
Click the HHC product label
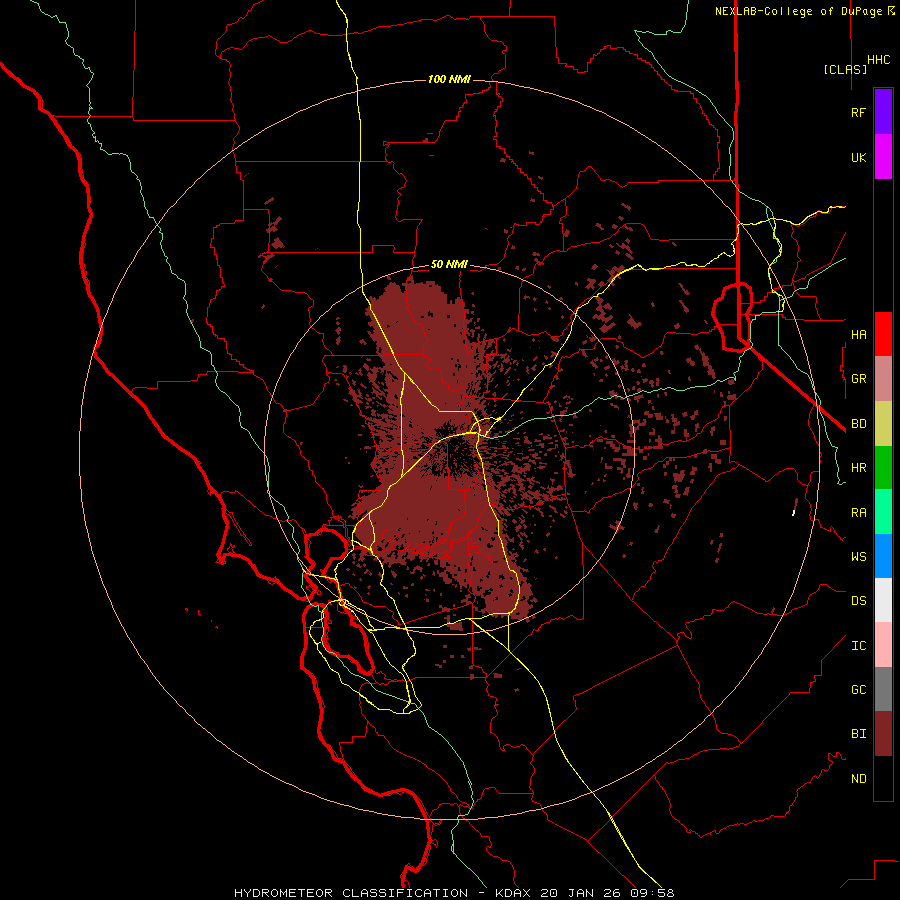click(879, 60)
